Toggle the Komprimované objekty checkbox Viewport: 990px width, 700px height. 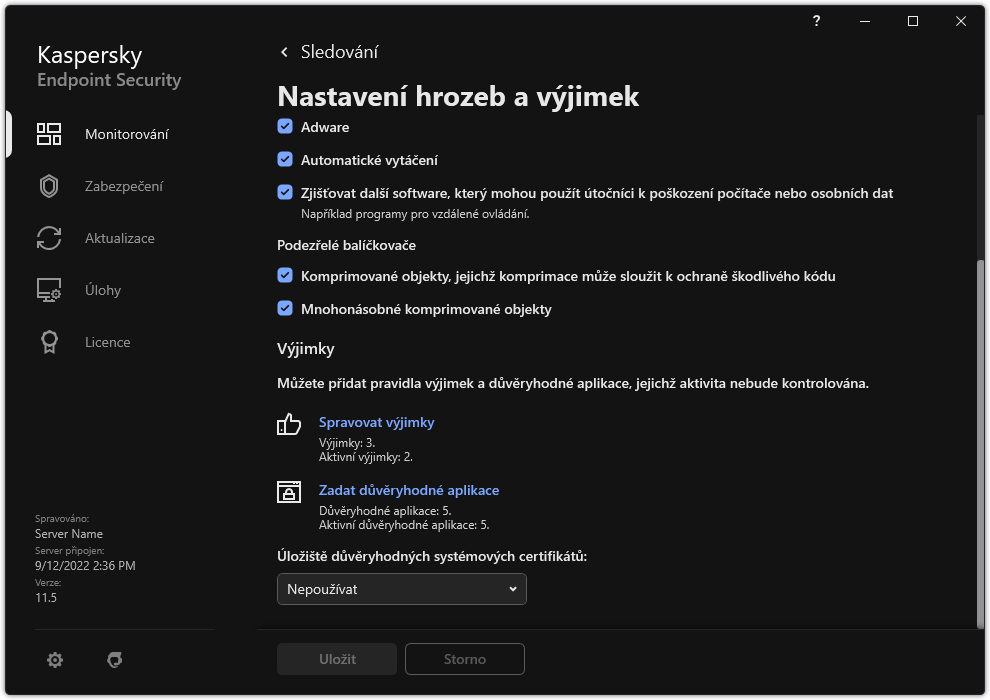click(284, 276)
